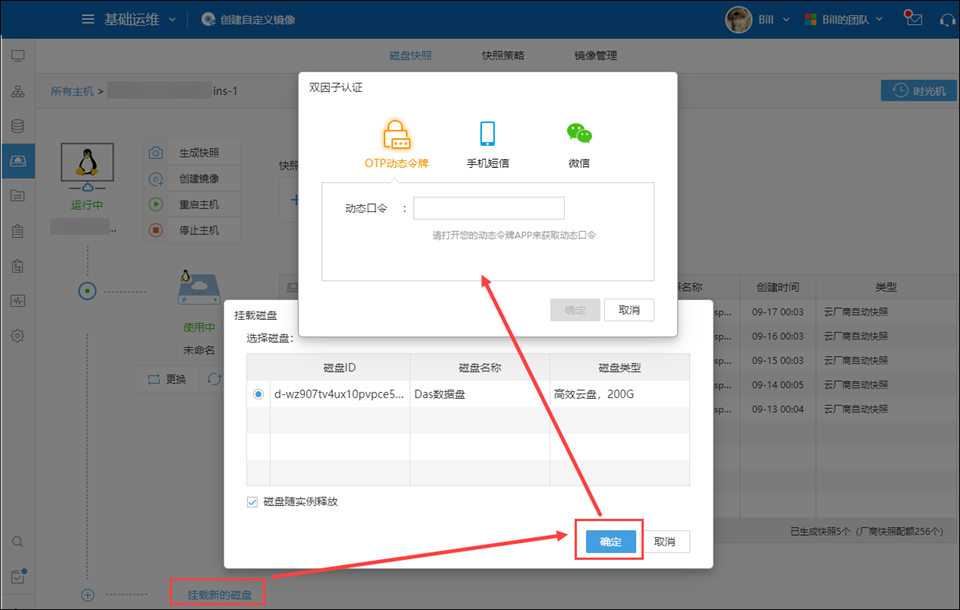
Task: Toggle the 磁盘随实例释放 checkbox
Action: [252, 502]
